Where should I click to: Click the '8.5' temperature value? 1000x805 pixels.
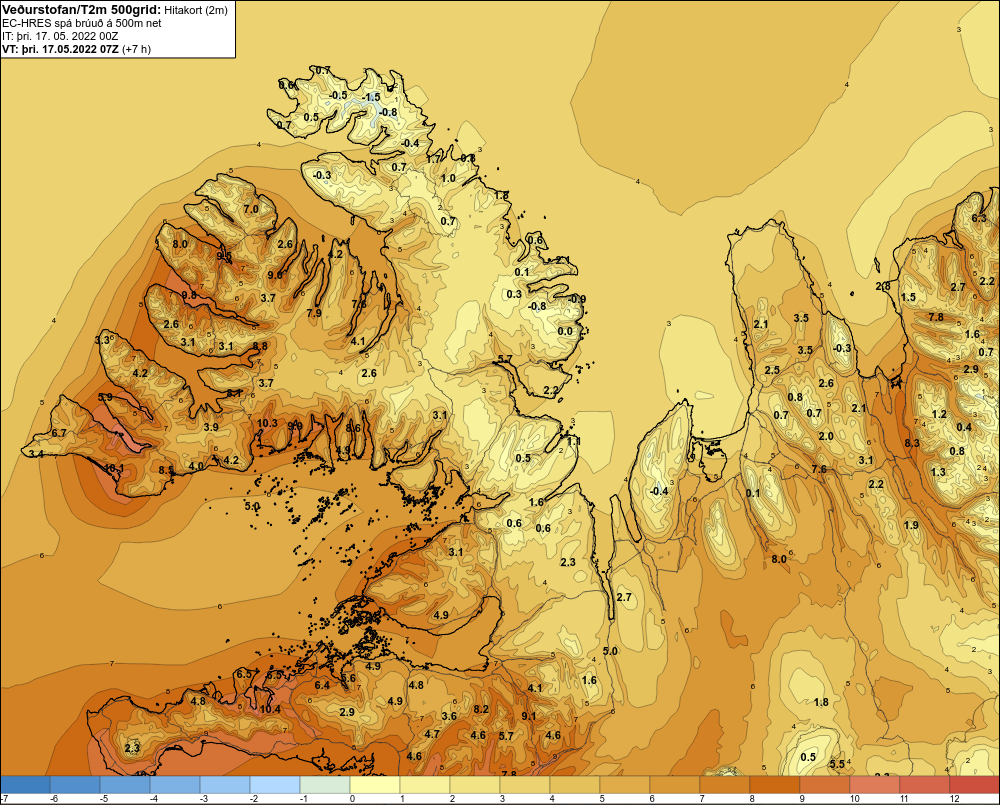click(x=166, y=470)
